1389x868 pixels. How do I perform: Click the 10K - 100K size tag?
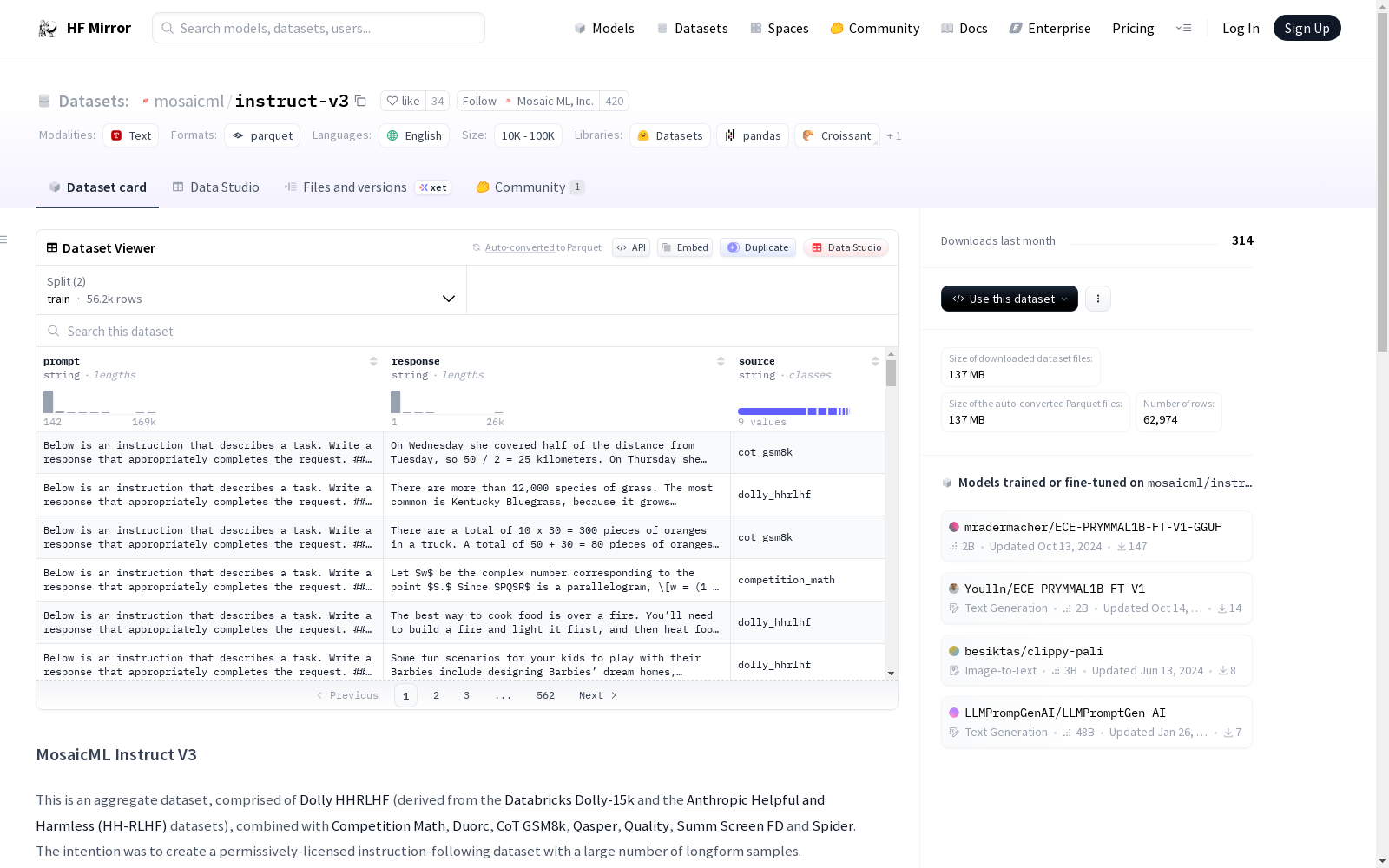(x=528, y=135)
